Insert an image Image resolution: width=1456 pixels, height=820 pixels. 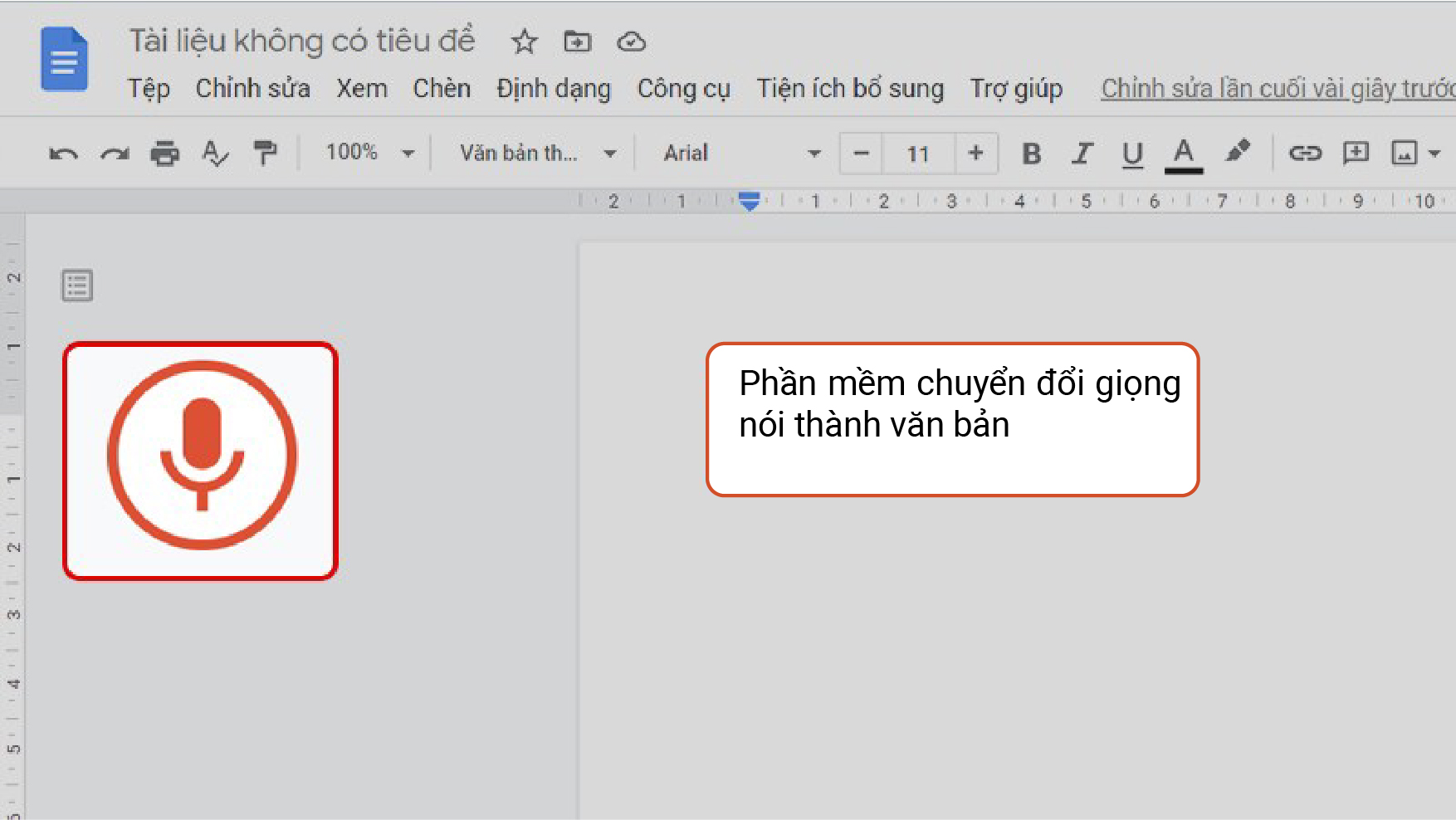tap(1405, 153)
